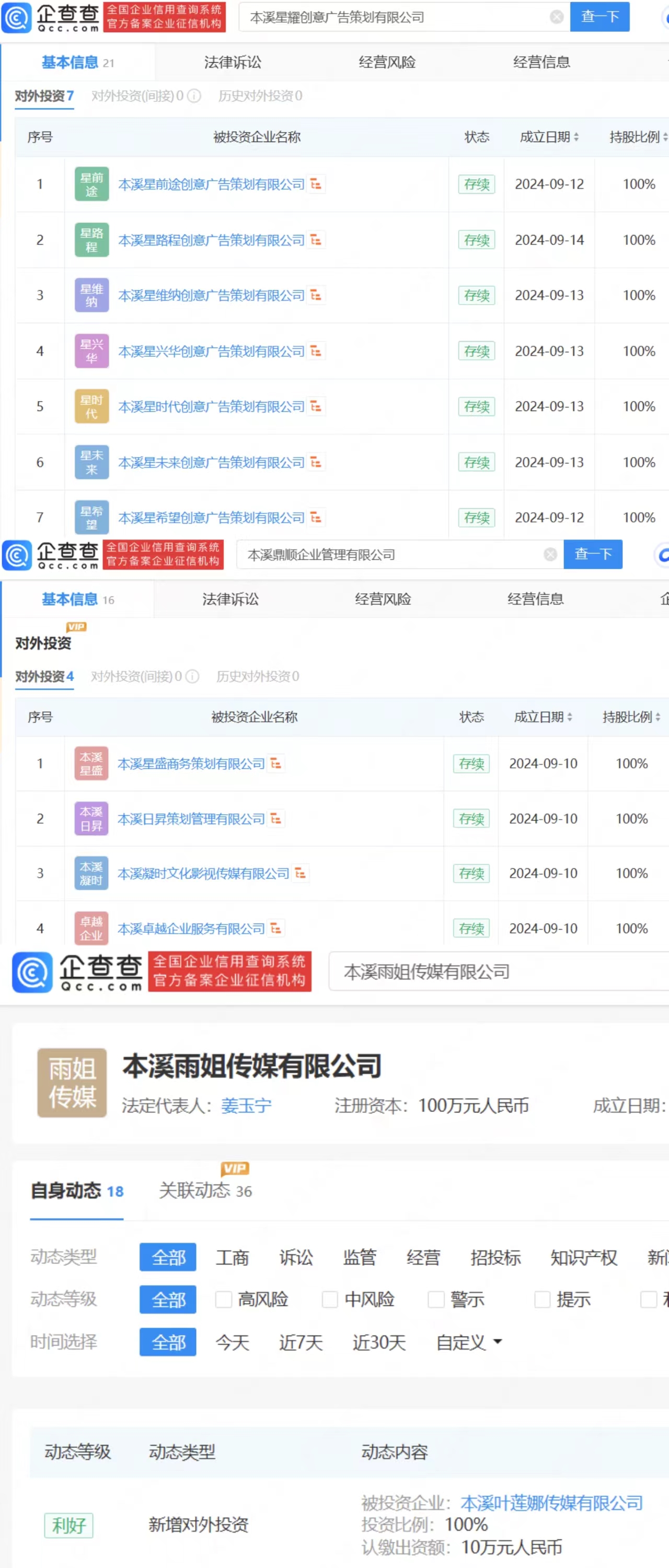
Task: Open the 本溪星未来创意广告策划有限公司 link
Action: point(211,463)
